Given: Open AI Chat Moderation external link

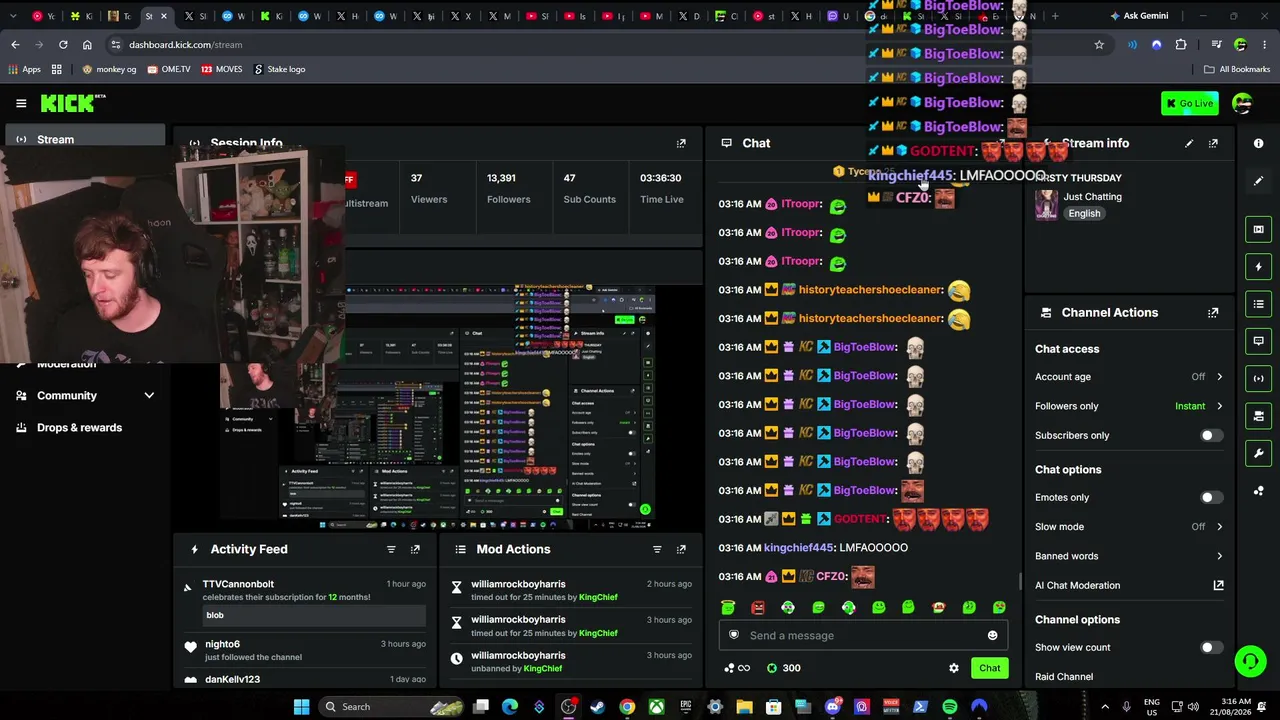Looking at the screenshot, I should point(1218,585).
